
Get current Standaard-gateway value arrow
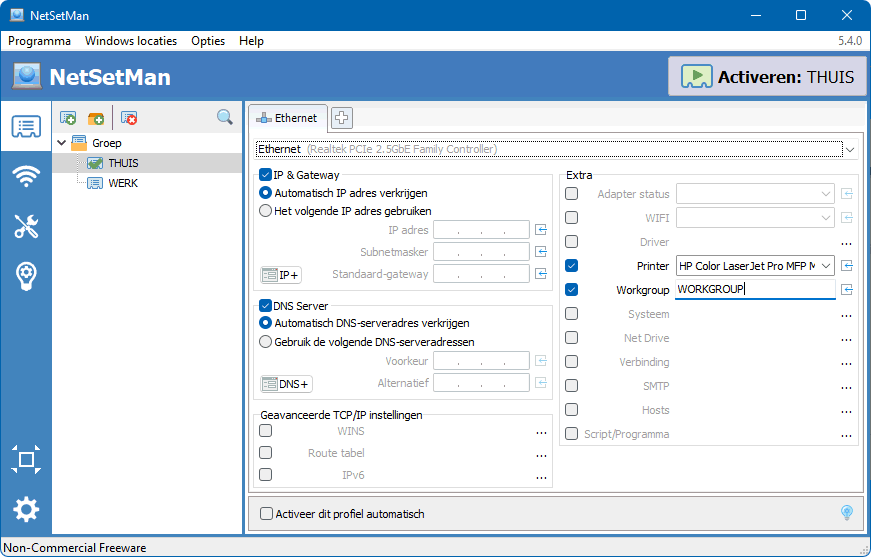click(x=541, y=274)
